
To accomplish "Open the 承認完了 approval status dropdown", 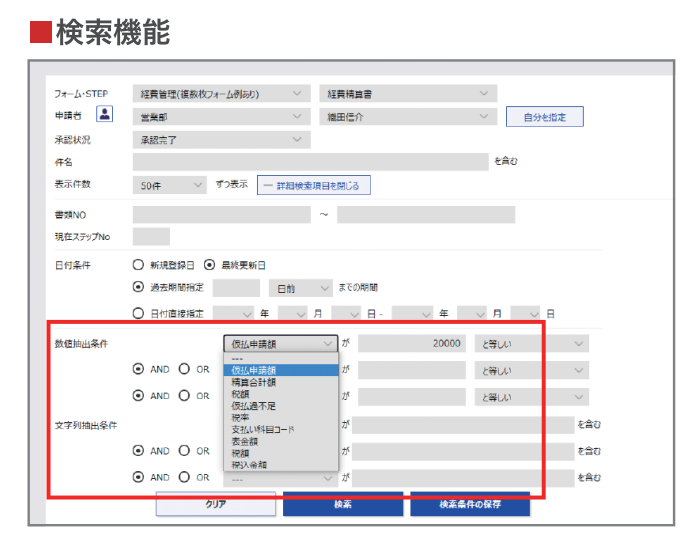I will coord(222,140).
